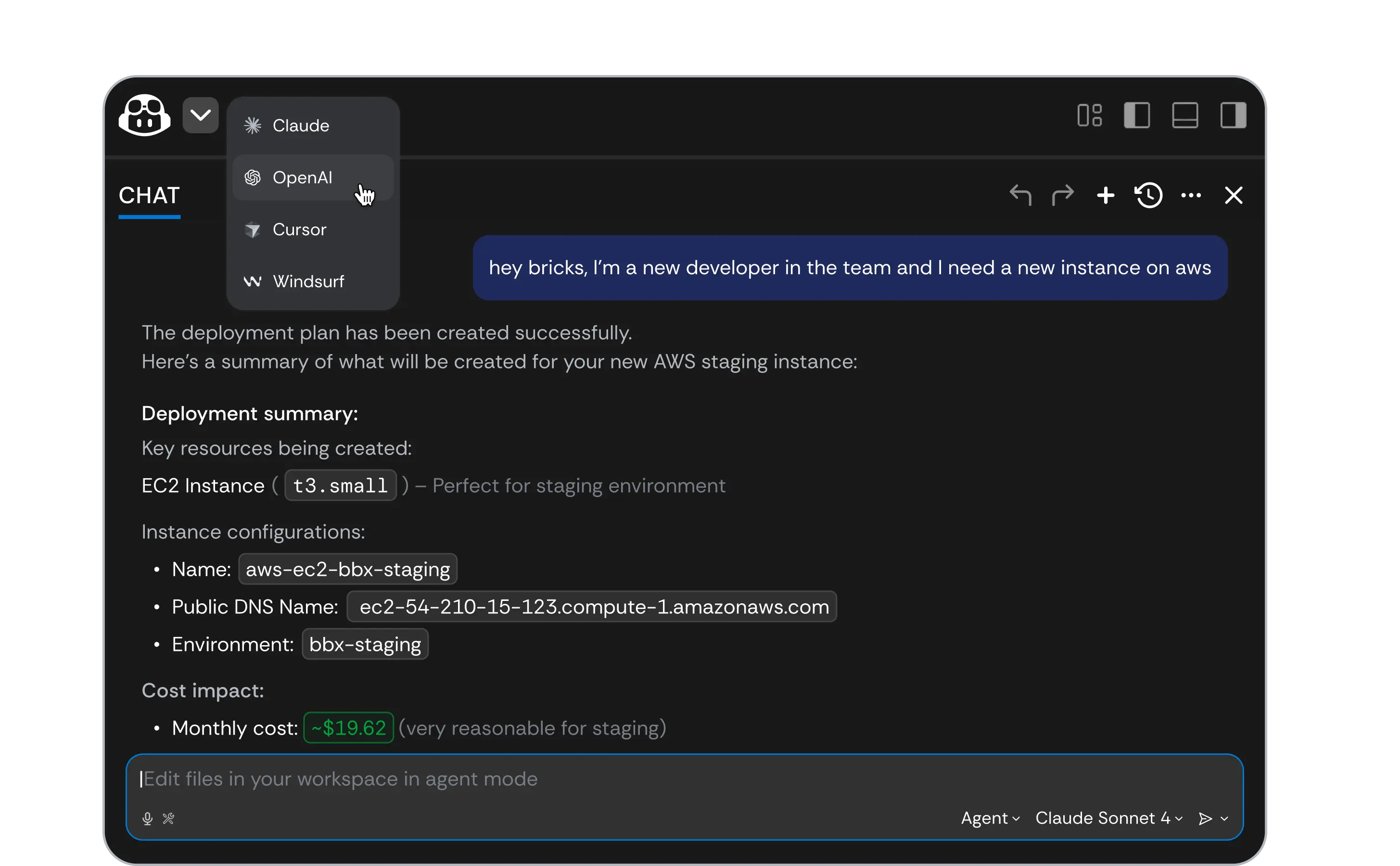Start voice input with microphone icon
This screenshot has width=1400, height=866.
(147, 818)
